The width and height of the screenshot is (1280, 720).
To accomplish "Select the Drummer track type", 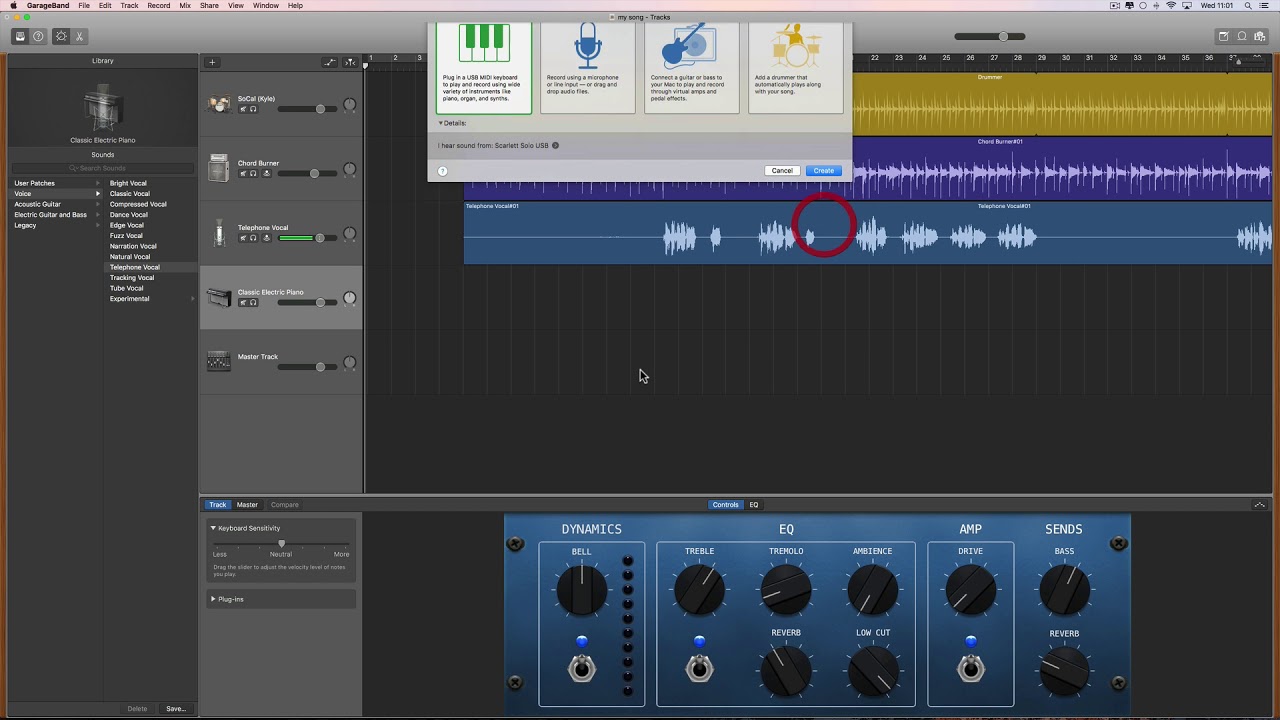I will pyautogui.click(x=796, y=66).
